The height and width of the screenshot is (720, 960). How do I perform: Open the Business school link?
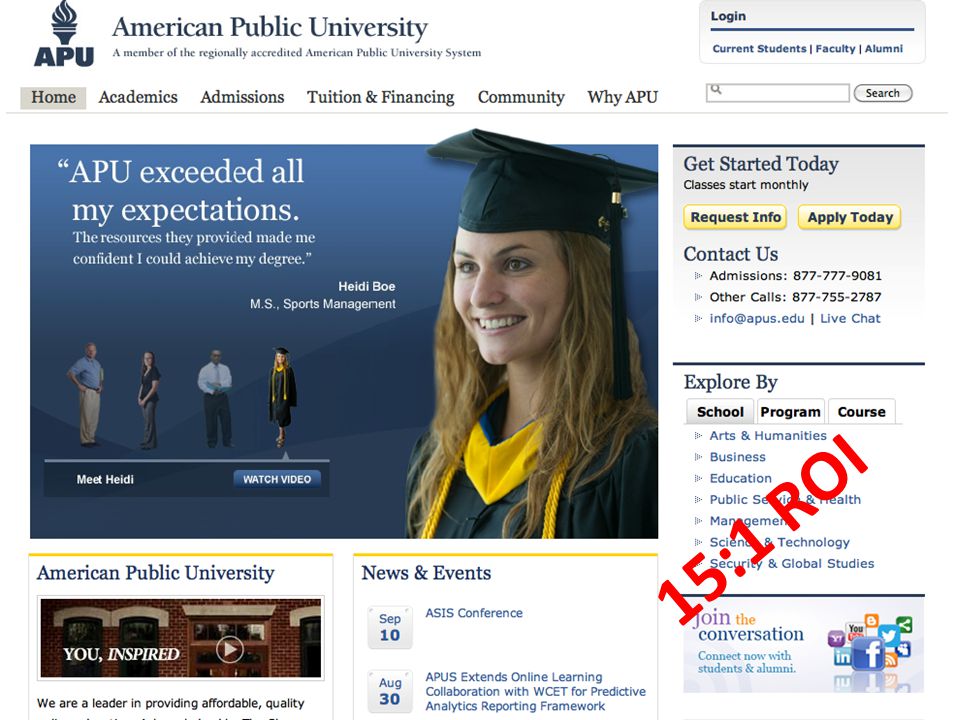[737, 457]
